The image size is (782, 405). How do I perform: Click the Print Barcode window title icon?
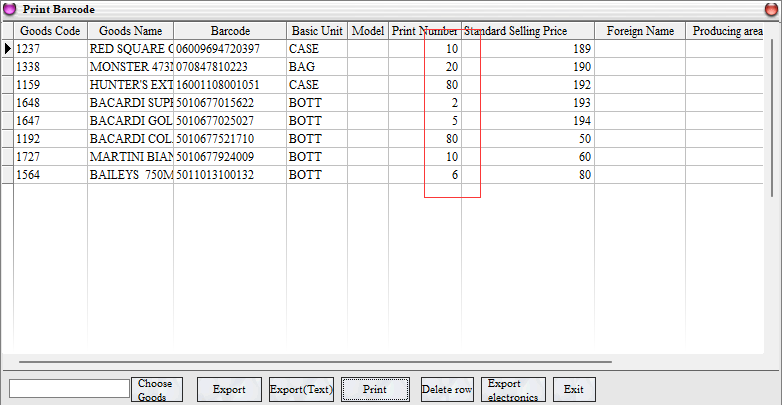pyautogui.click(x=9, y=8)
